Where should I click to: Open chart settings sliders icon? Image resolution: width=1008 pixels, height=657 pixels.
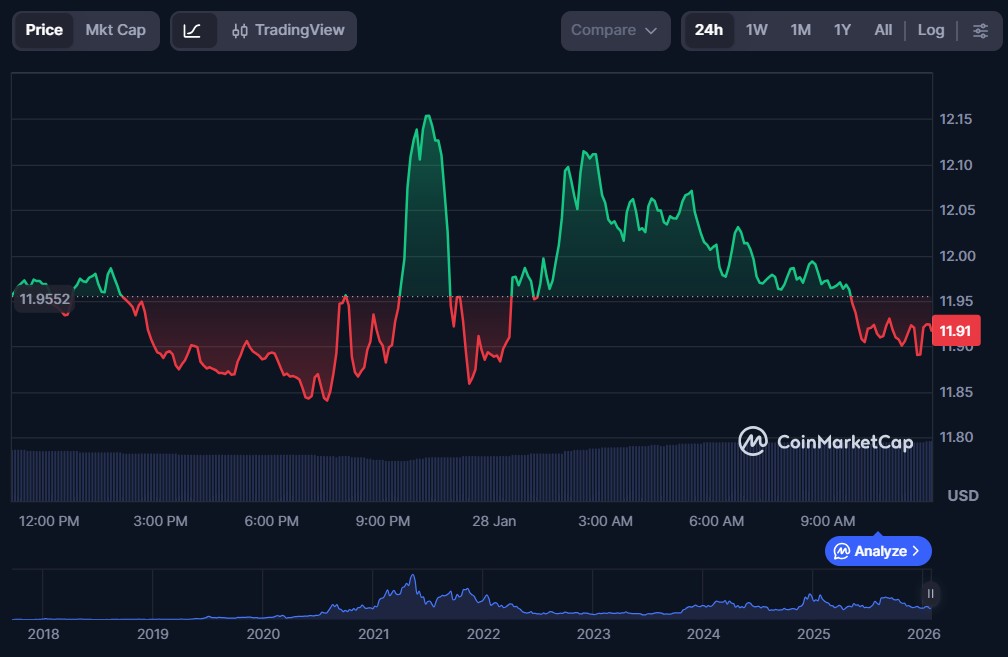pyautogui.click(x=979, y=31)
